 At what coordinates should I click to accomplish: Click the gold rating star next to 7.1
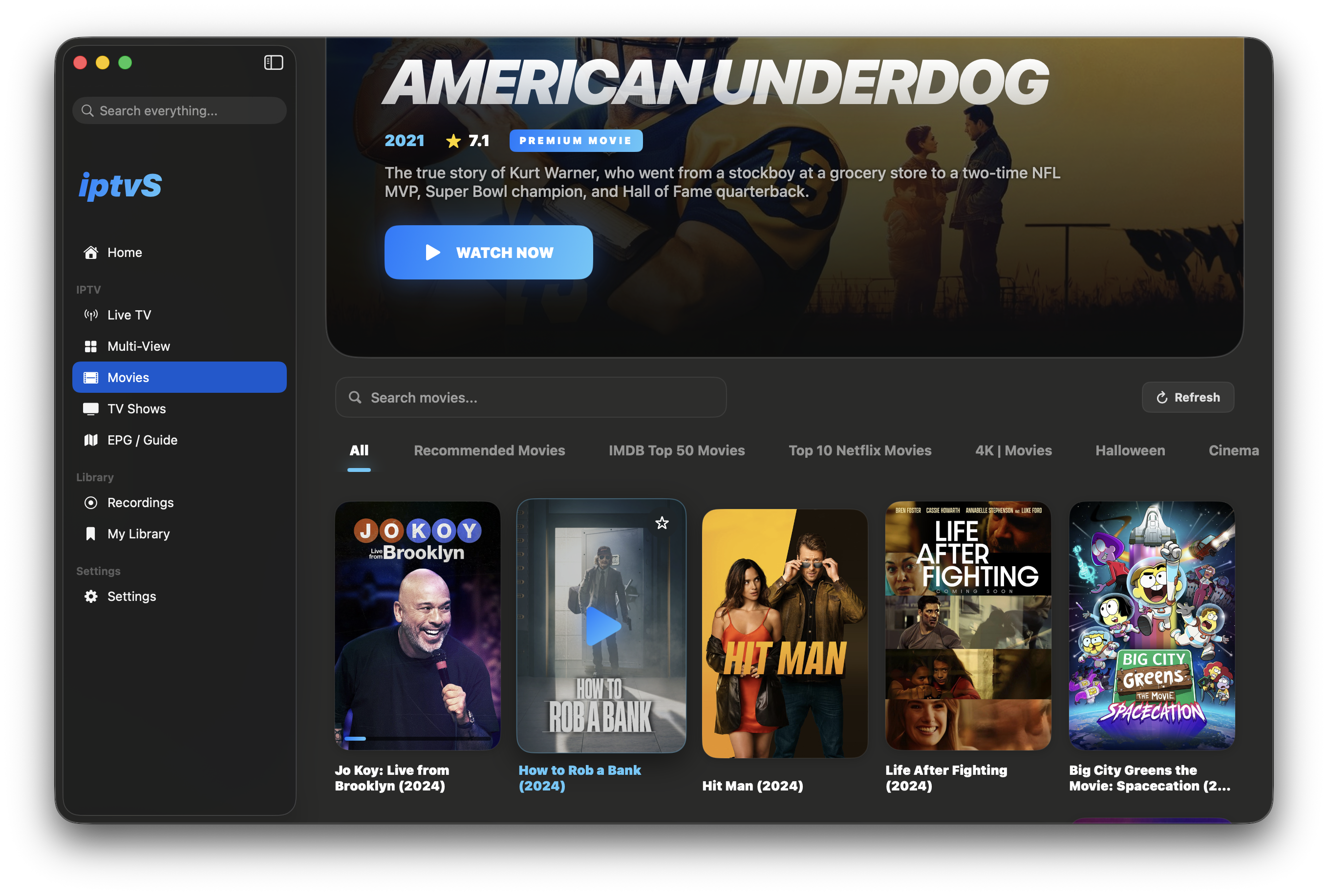point(453,141)
